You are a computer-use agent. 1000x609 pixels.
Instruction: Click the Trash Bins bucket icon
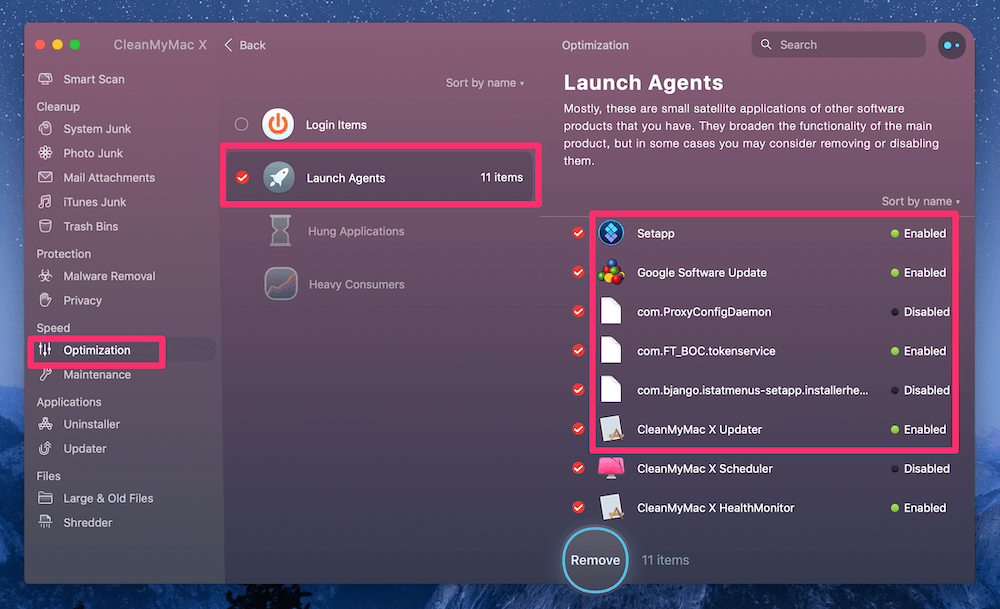click(x=45, y=226)
